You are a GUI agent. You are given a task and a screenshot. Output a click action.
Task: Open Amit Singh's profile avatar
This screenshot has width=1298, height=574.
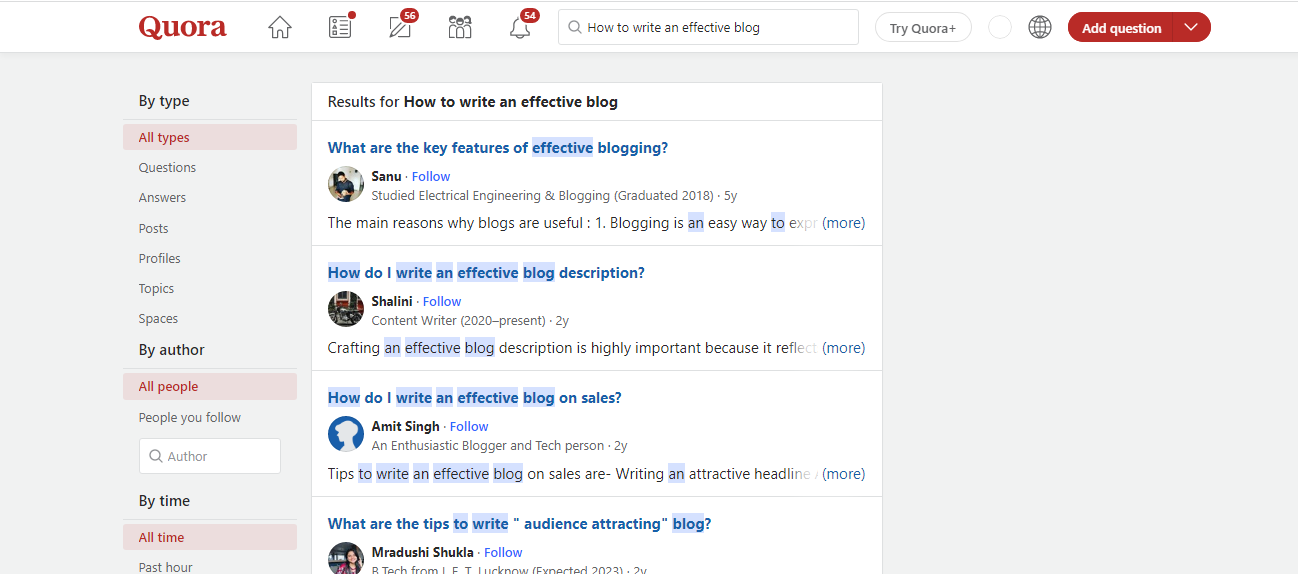(x=346, y=434)
